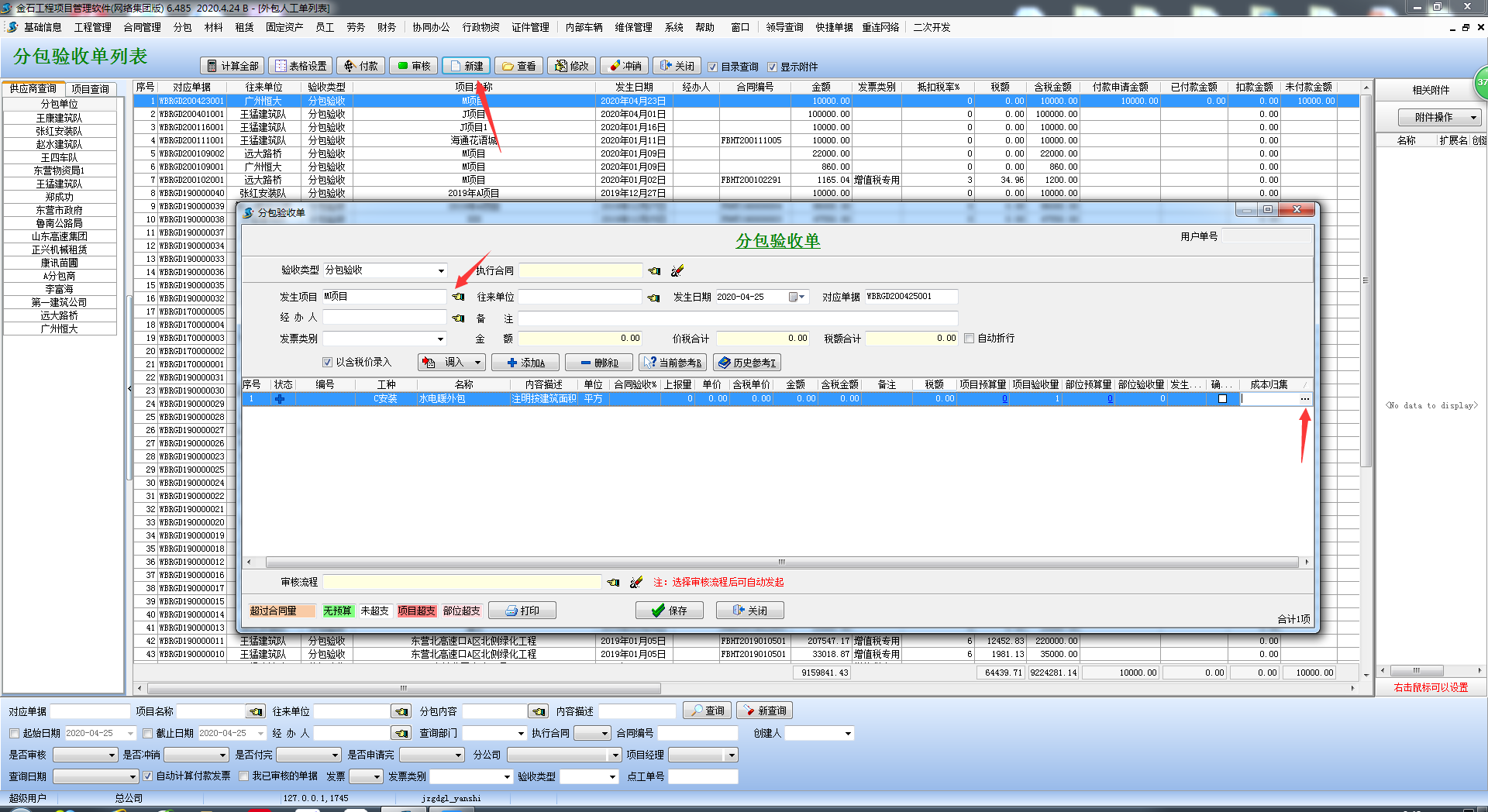Uncheck the 显示附件 checkbox in toolbar

pyautogui.click(x=772, y=67)
